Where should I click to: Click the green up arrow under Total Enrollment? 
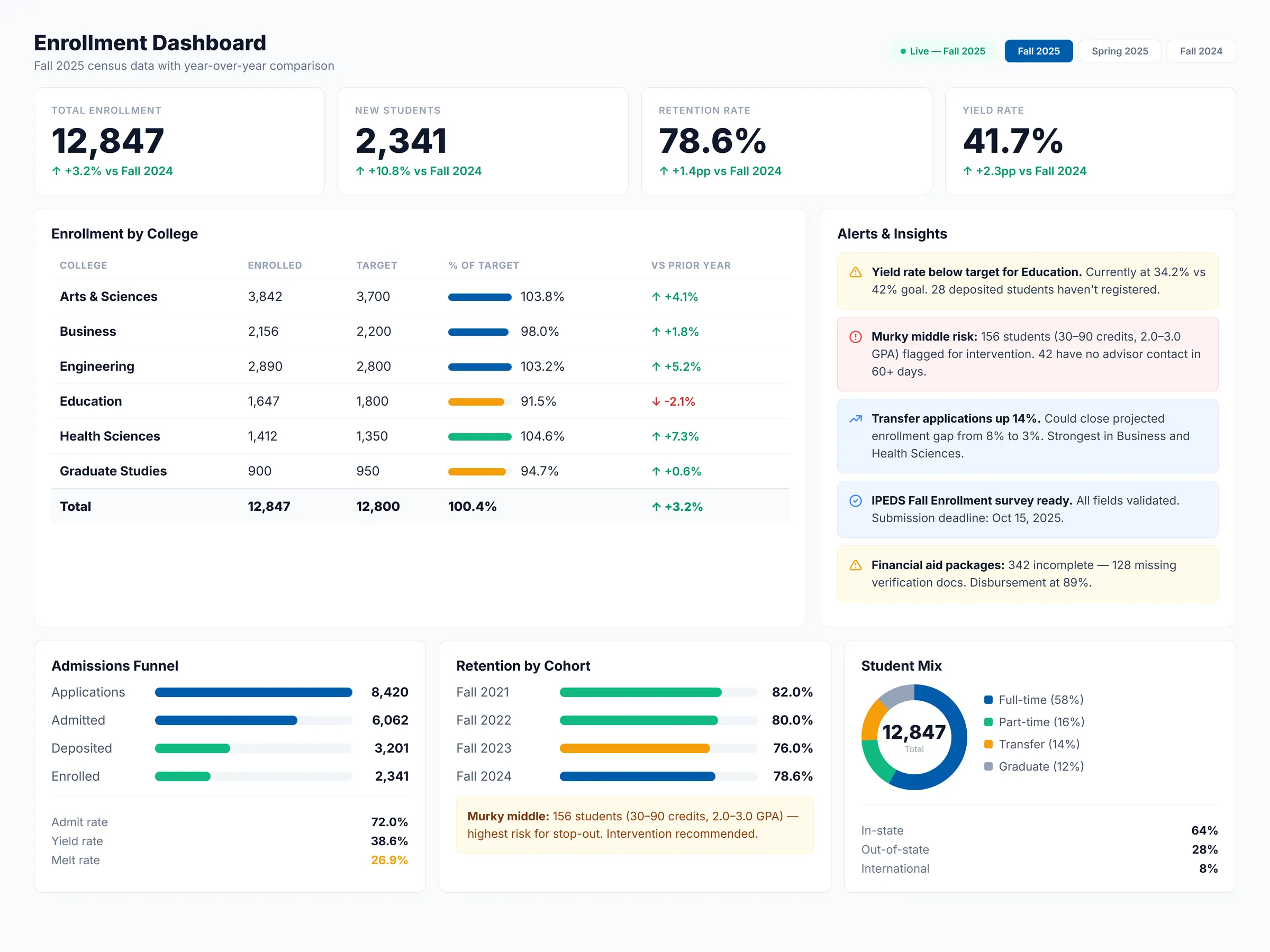click(x=56, y=171)
